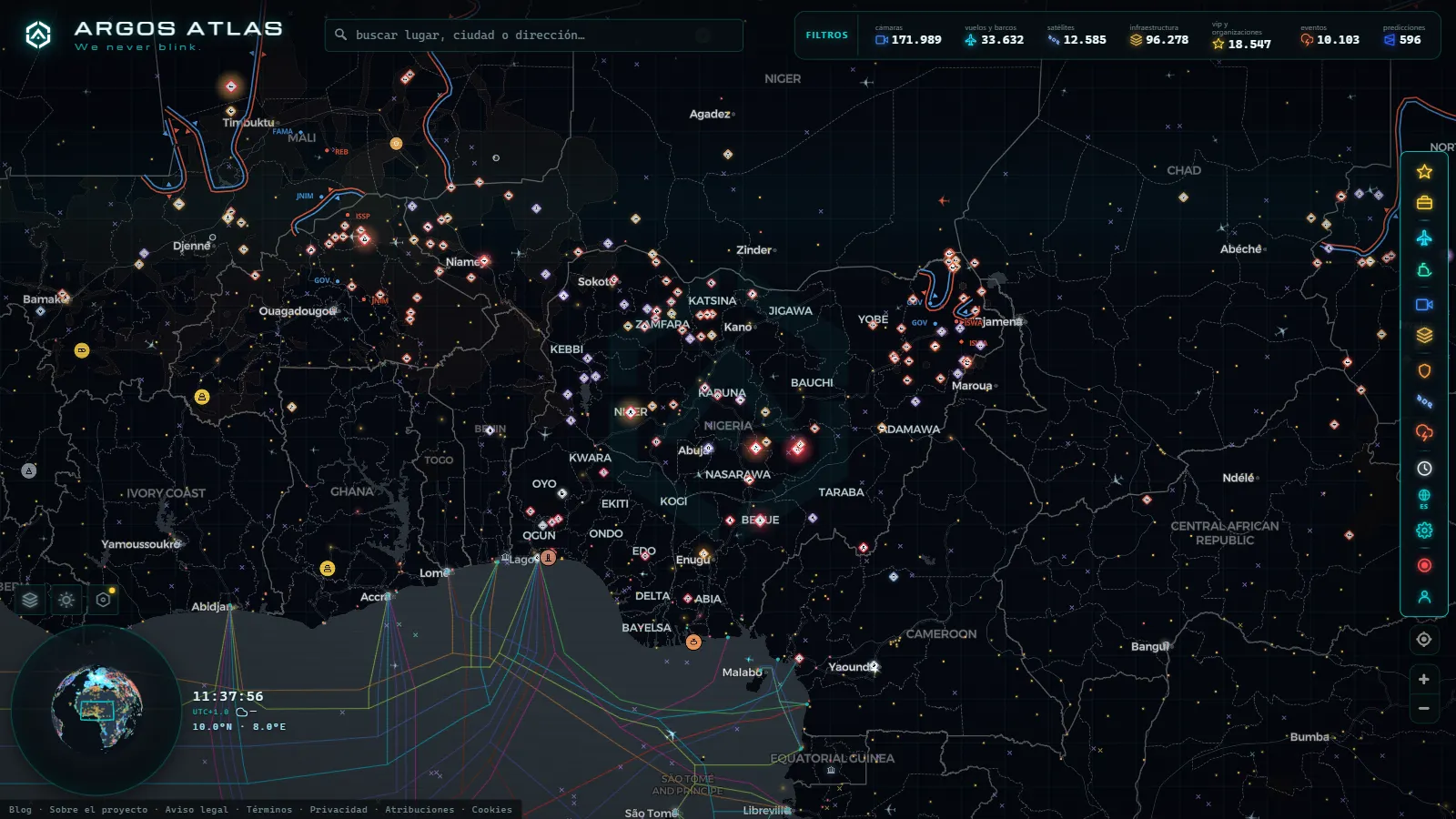Select the briefcase icon in right sidebar
1456x819 pixels.
[1424, 203]
